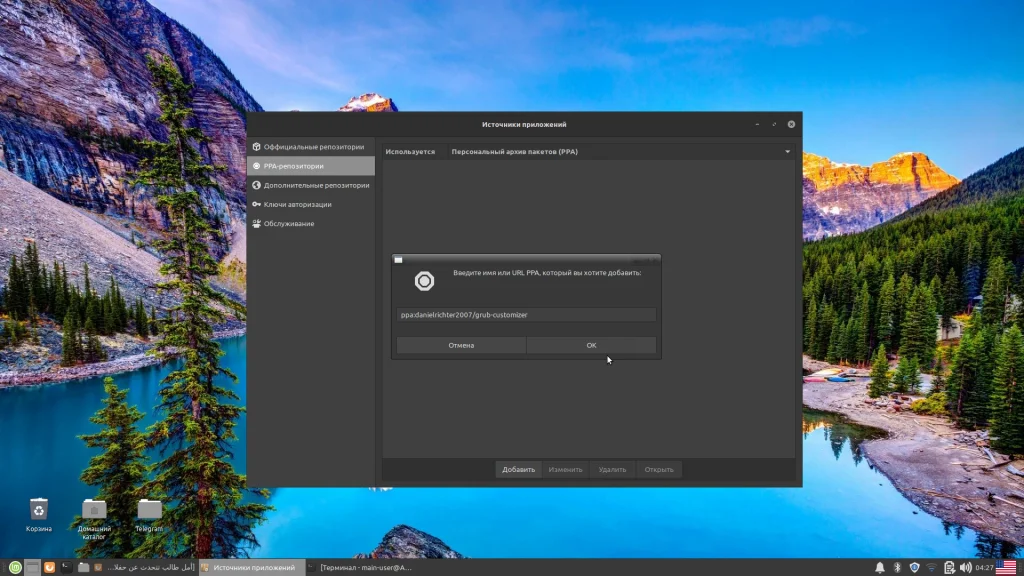Expand the PPA column header dropdown arrow
Image resolution: width=1024 pixels, height=576 pixels.
(787, 152)
